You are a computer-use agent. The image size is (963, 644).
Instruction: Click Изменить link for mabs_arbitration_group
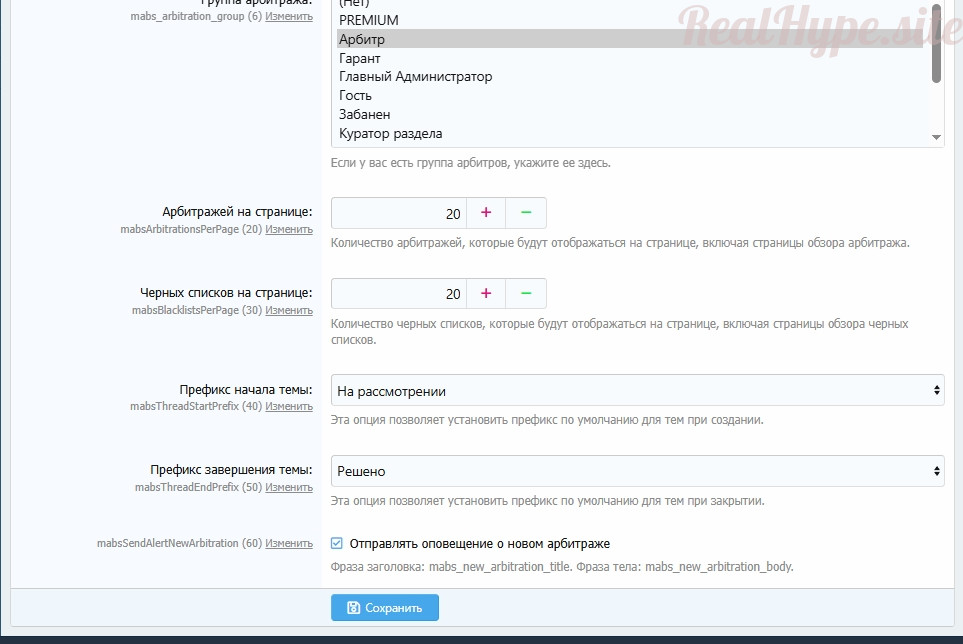point(289,17)
